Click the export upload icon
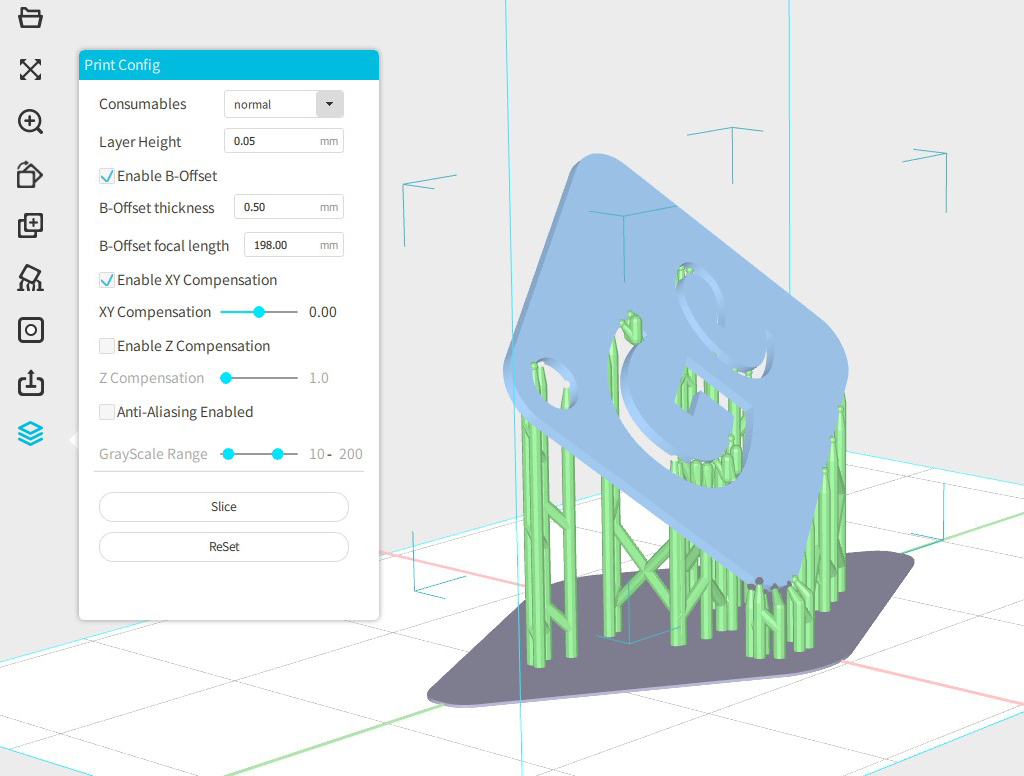Image resolution: width=1024 pixels, height=776 pixels. (30, 382)
